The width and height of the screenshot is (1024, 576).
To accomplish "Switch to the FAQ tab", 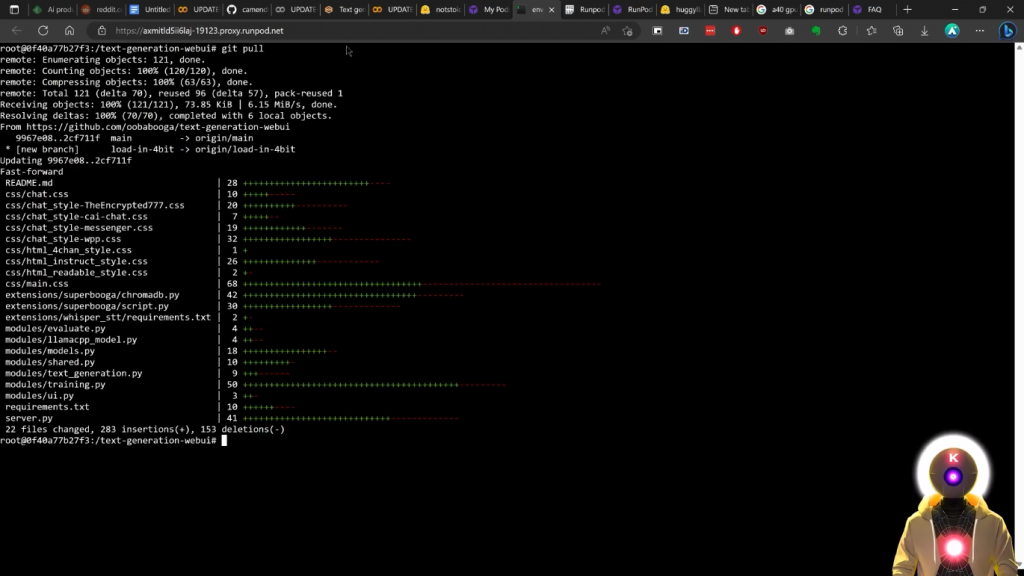I will (x=868, y=9).
